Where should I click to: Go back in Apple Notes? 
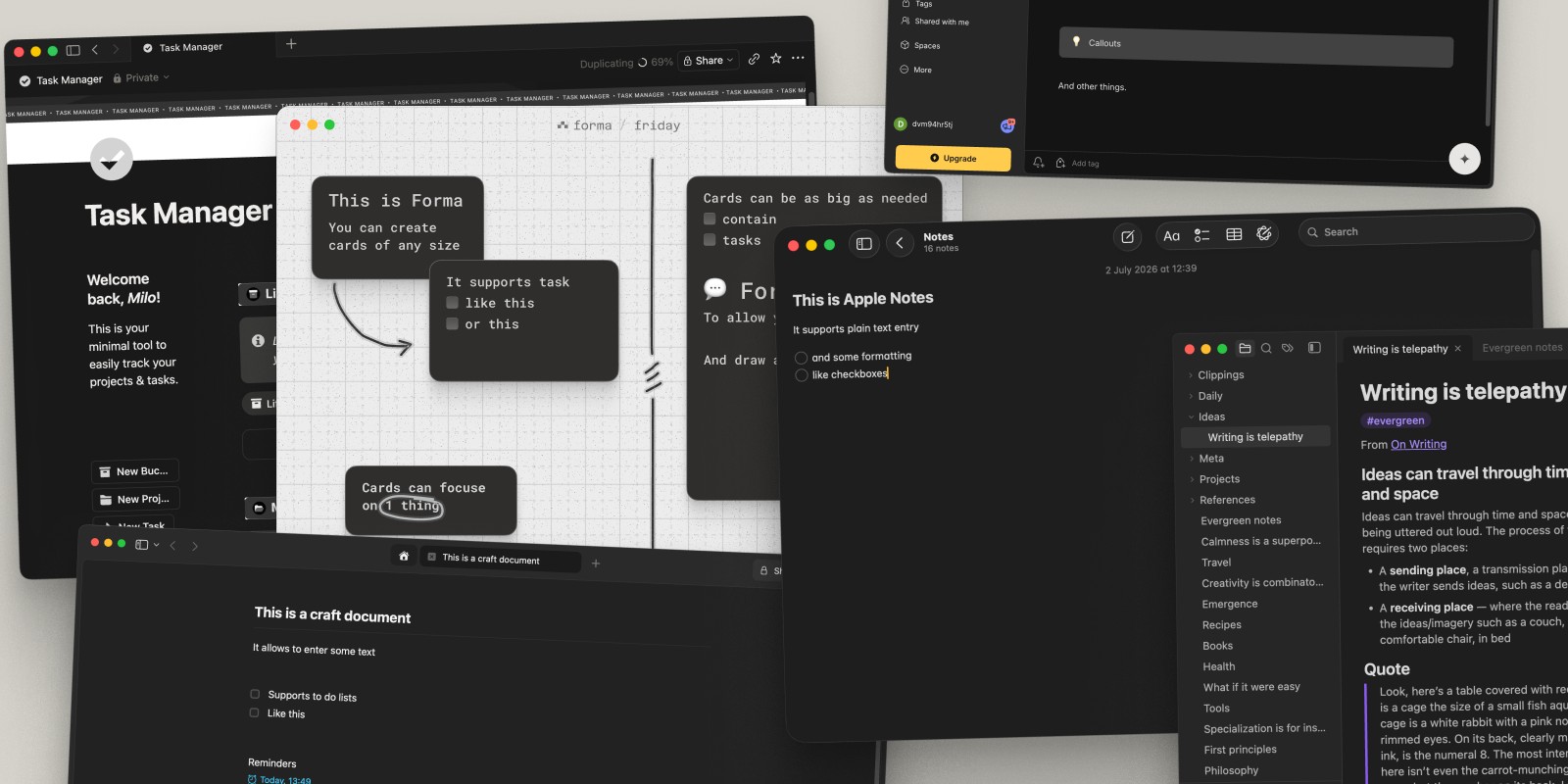[900, 243]
